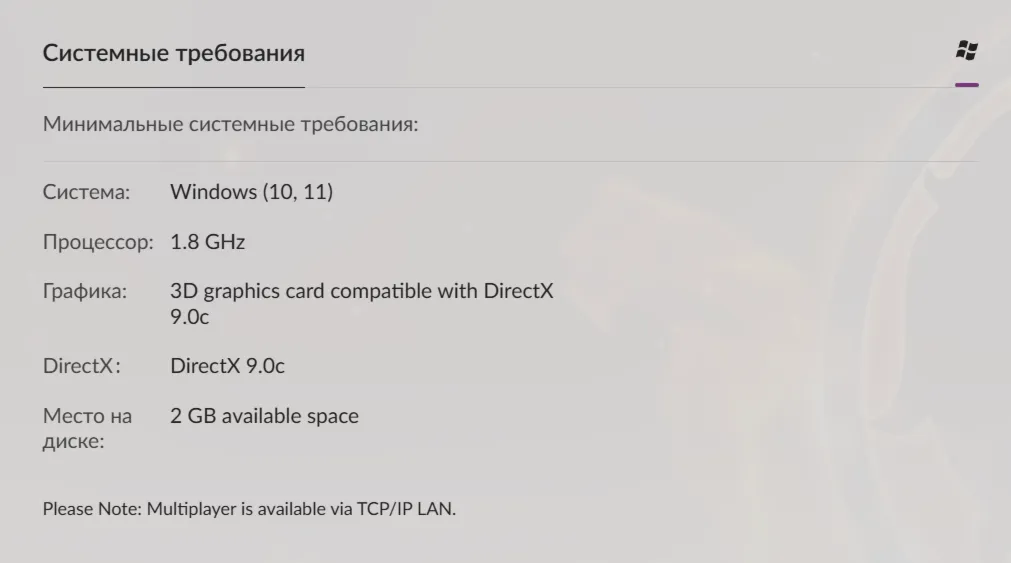
Task: Click the DirectX 9.0c value
Action: pyautogui.click(x=227, y=366)
